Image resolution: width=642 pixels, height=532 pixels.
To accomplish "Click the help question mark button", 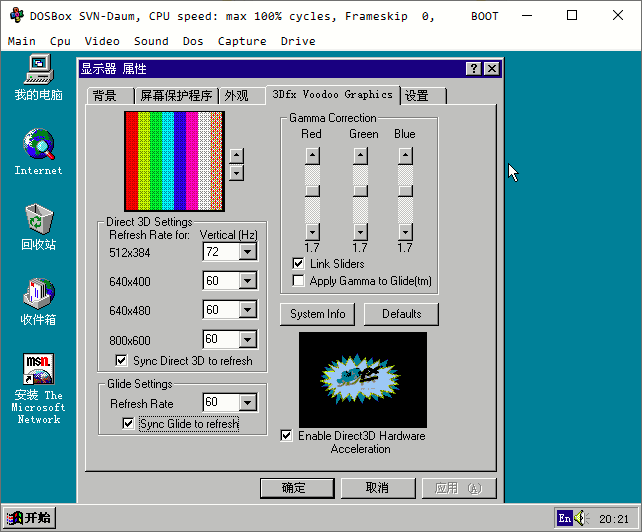I will pyautogui.click(x=474, y=68).
